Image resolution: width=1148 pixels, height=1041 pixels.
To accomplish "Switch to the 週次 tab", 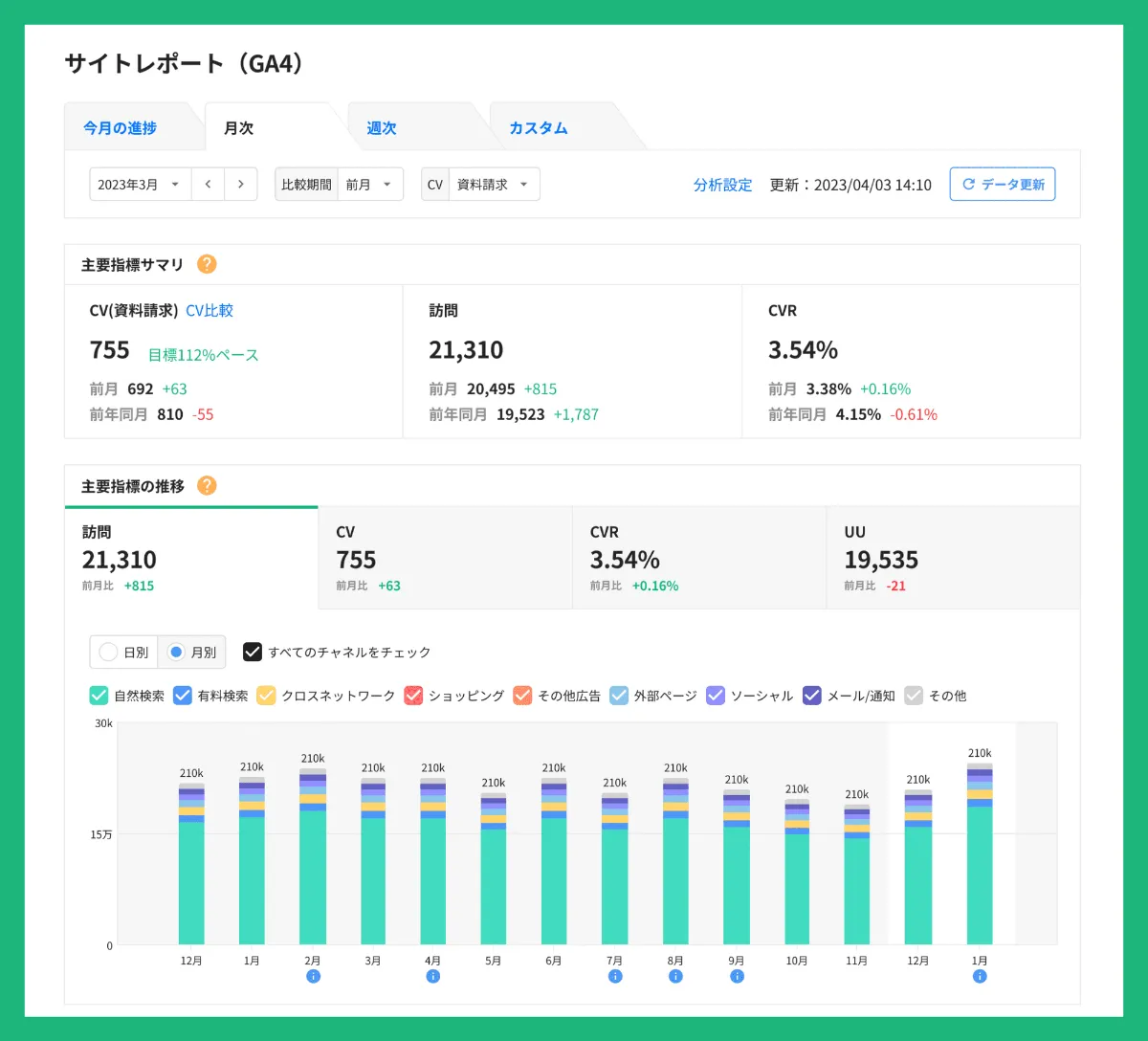I will coord(380,126).
